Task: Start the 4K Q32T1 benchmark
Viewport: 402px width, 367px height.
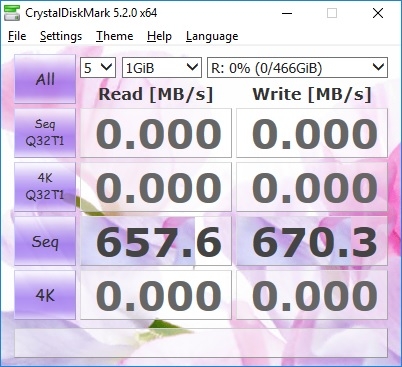Action: pos(45,187)
